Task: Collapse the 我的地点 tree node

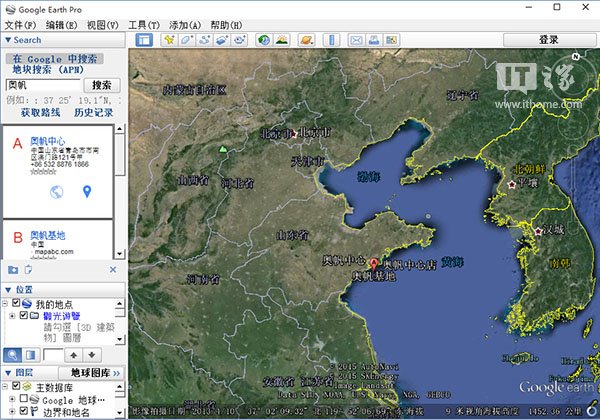Action: pos(5,304)
